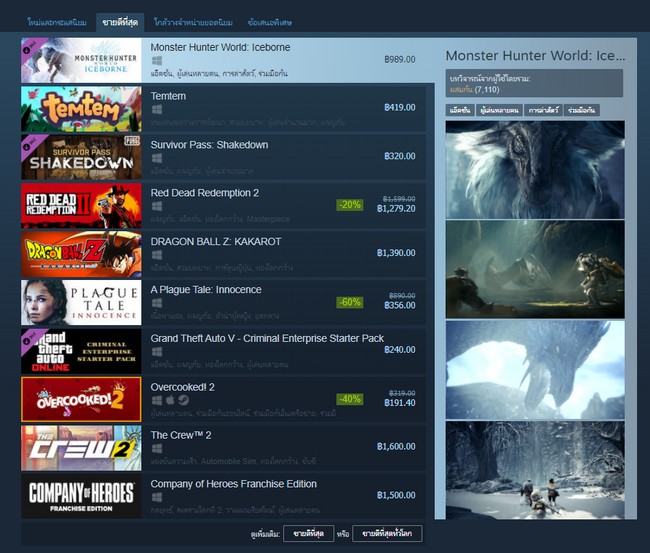Click the -40% discount badge on Overcooked! 2

tap(350, 399)
